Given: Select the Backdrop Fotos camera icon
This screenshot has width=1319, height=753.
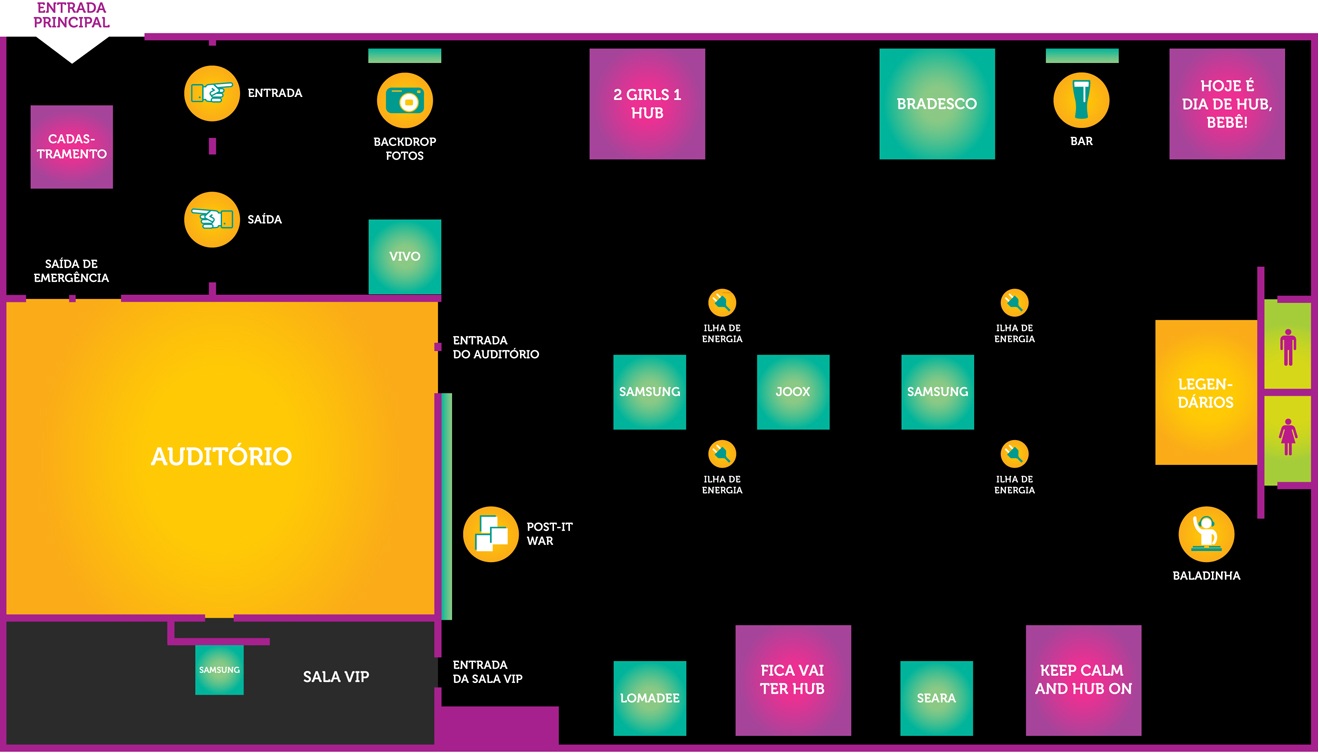Looking at the screenshot, I should [405, 100].
